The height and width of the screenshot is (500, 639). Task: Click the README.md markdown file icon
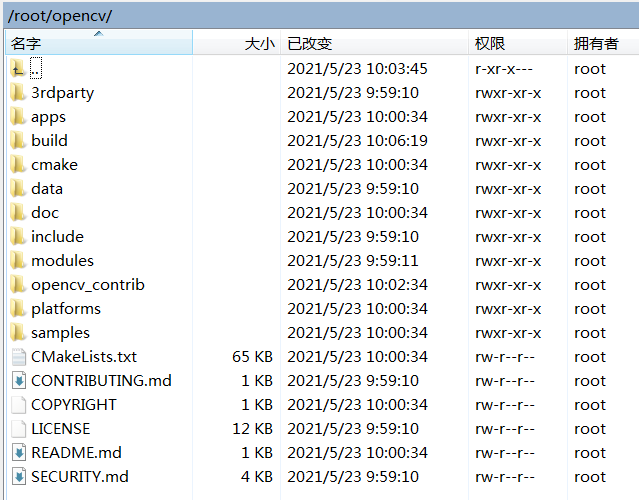point(18,453)
